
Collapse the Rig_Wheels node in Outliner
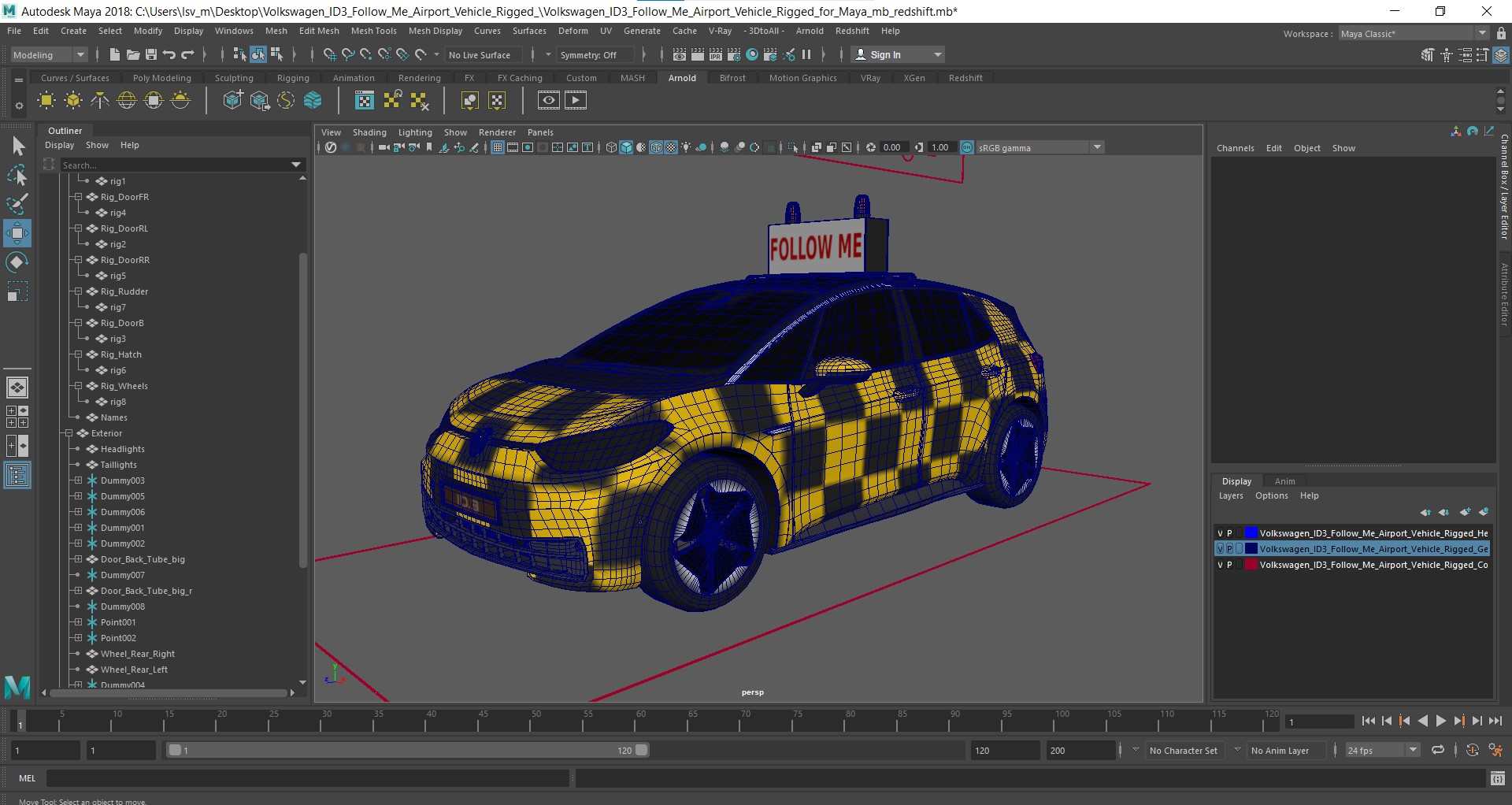[x=78, y=386]
